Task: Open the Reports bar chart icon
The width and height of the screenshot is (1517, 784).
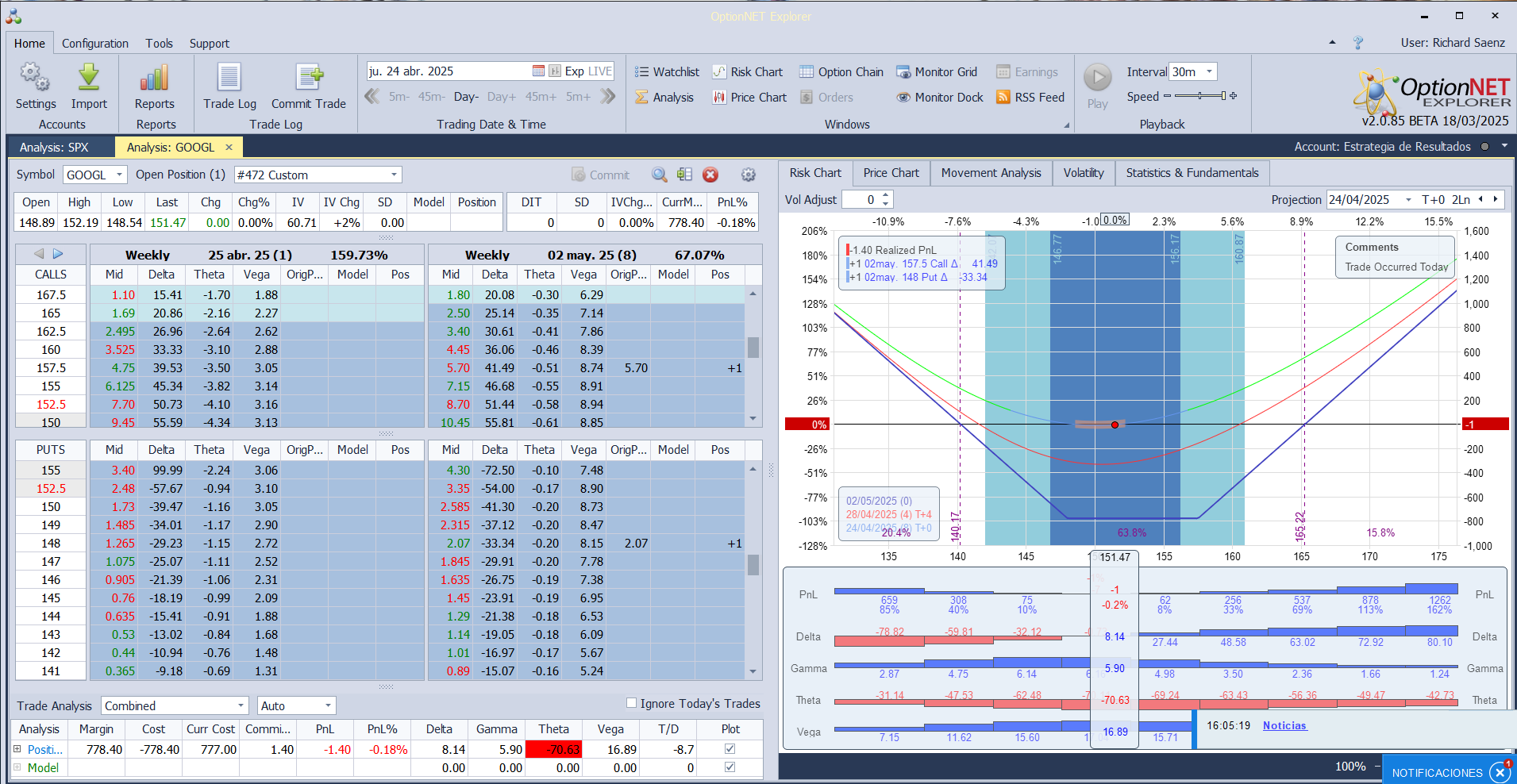Action: click(154, 77)
